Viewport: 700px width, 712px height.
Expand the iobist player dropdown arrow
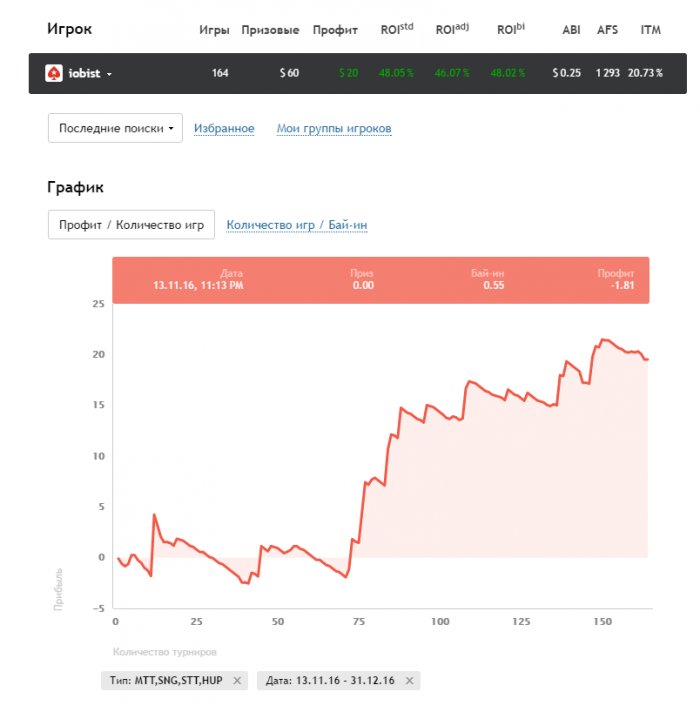[x=109, y=74]
